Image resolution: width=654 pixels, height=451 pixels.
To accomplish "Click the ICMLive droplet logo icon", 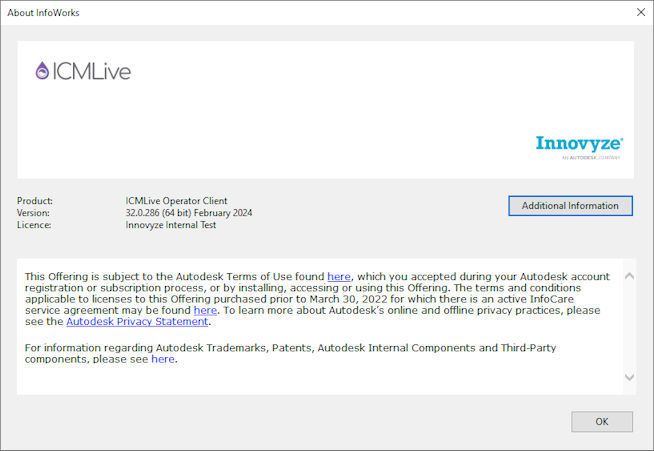I will click(x=42, y=71).
